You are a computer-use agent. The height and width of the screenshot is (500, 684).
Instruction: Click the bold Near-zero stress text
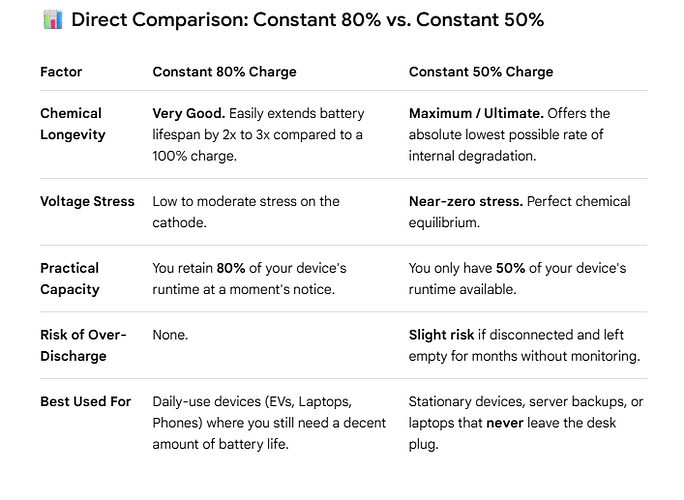pyautogui.click(x=465, y=201)
